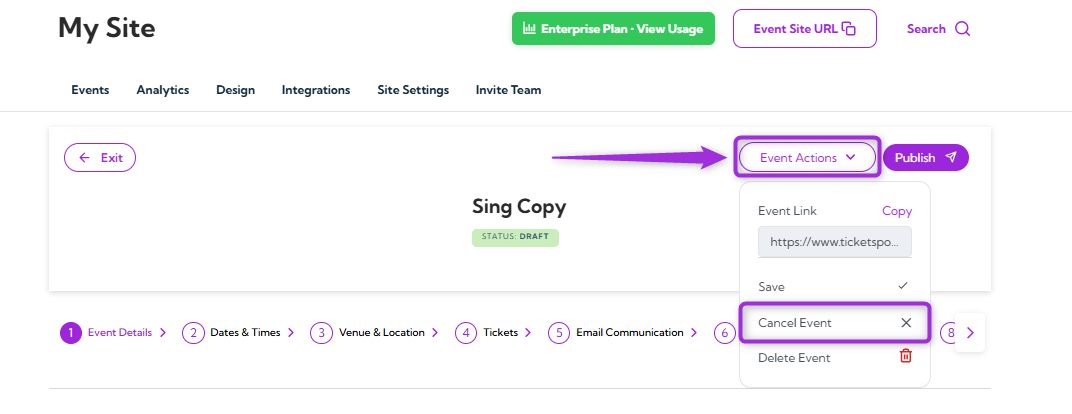The width and height of the screenshot is (1072, 414).
Task: Jump to step 4 Tickets
Action: (x=490, y=333)
